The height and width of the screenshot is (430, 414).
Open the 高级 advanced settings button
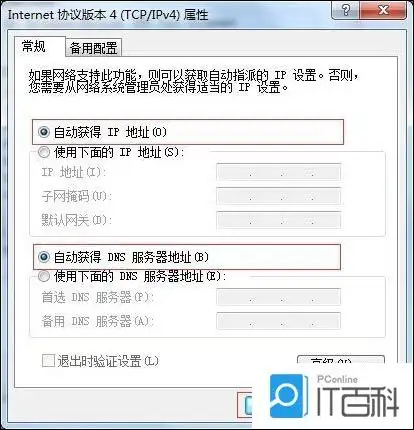341,360
